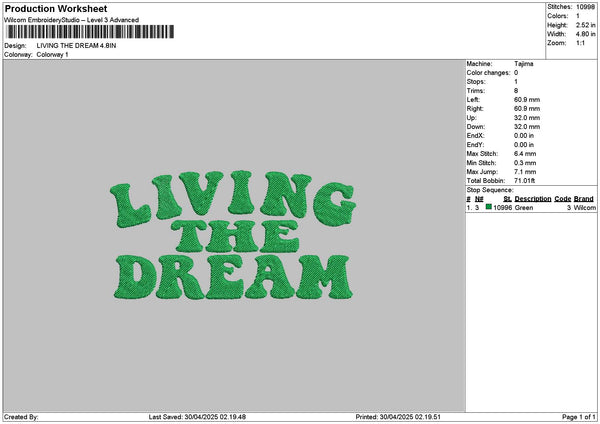Select the 'Last Saved: 30/04/2025 02.19.48' text
The image size is (600, 424).
[197, 417]
